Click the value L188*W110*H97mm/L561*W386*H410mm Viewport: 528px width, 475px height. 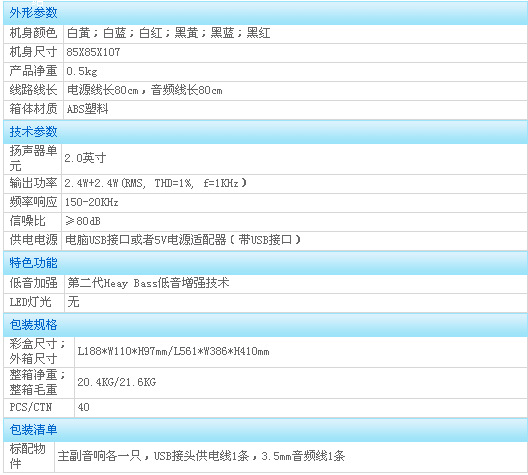point(173,351)
